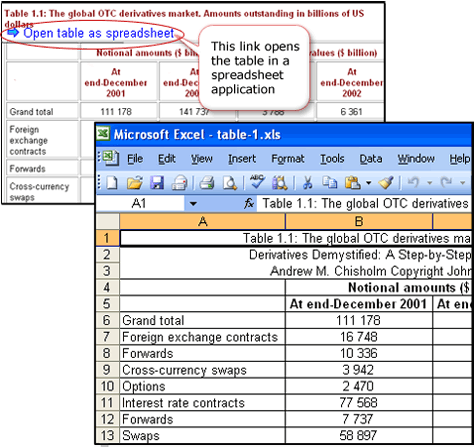Viewport: 475px width, 448px height.
Task: Click the At end-December 2001 header in Excel
Action: click(x=359, y=304)
